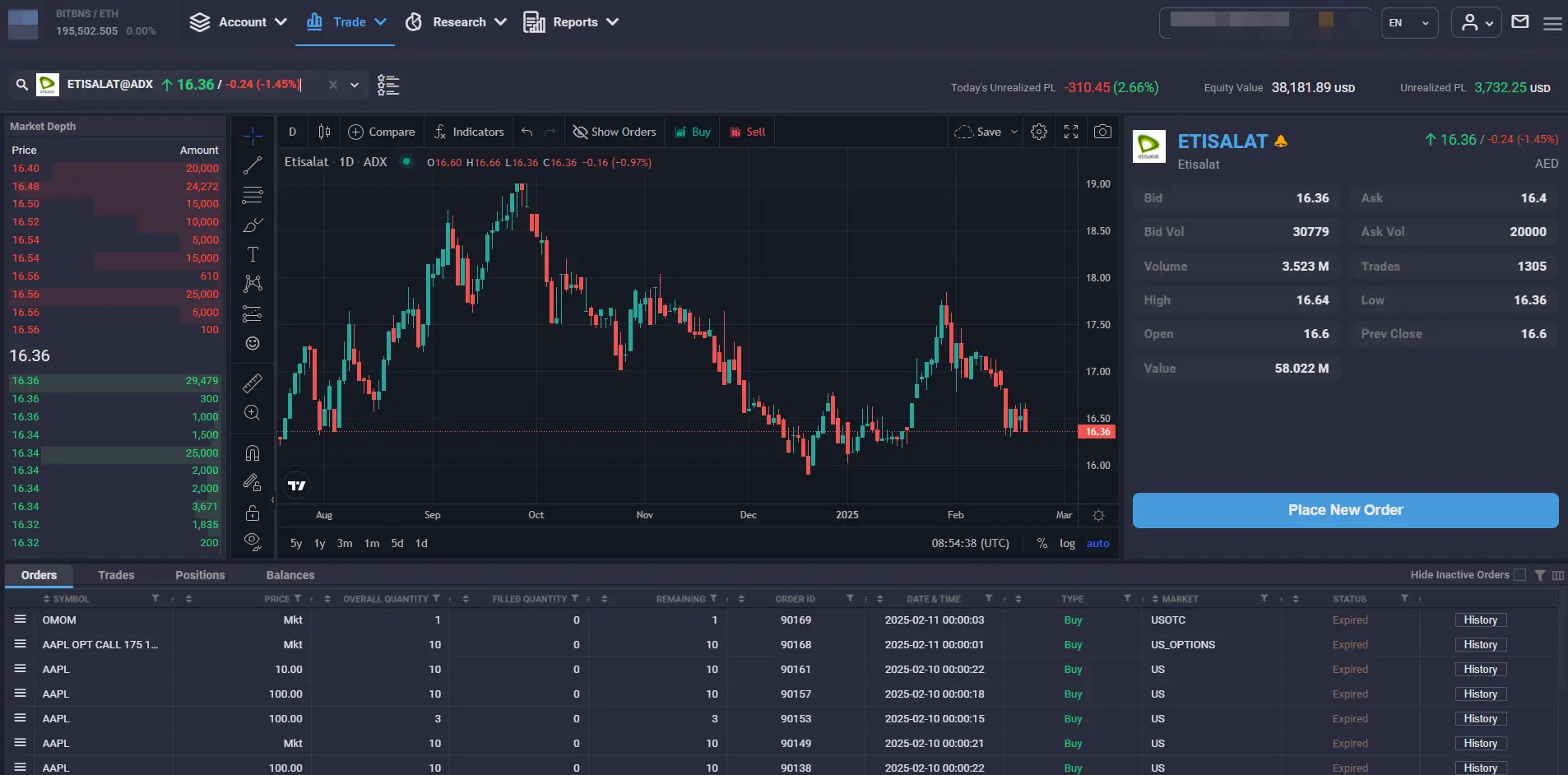Take a chart snapshot with camera icon

(x=1103, y=132)
